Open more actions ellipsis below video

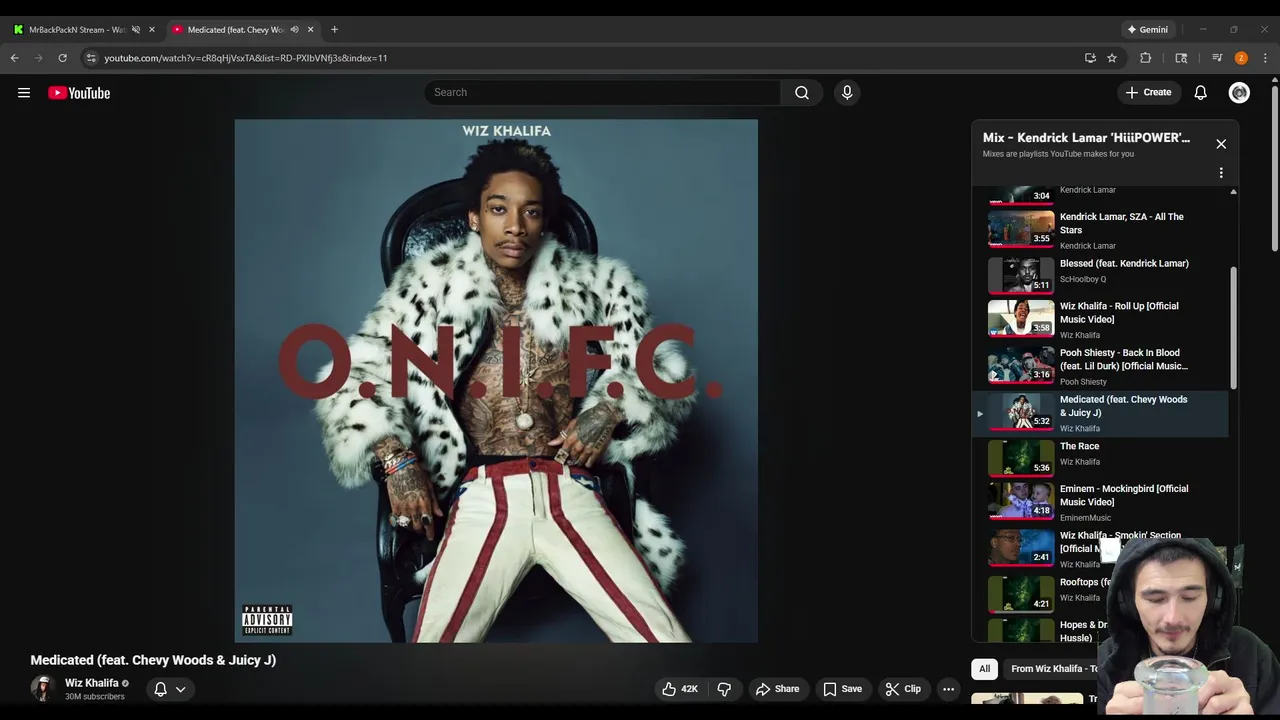pyautogui.click(x=948, y=689)
